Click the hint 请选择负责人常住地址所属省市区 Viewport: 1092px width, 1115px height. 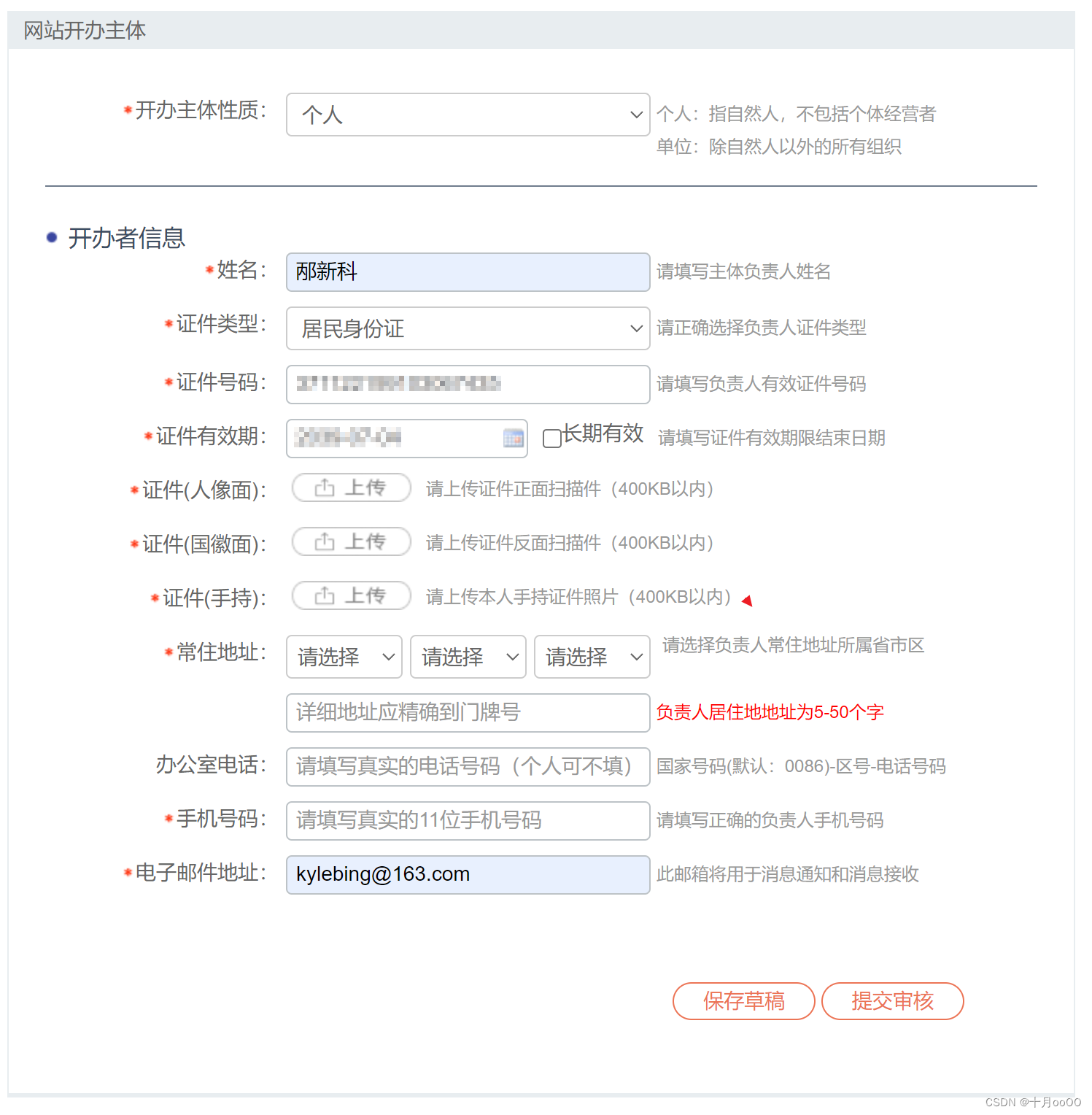[x=794, y=645]
